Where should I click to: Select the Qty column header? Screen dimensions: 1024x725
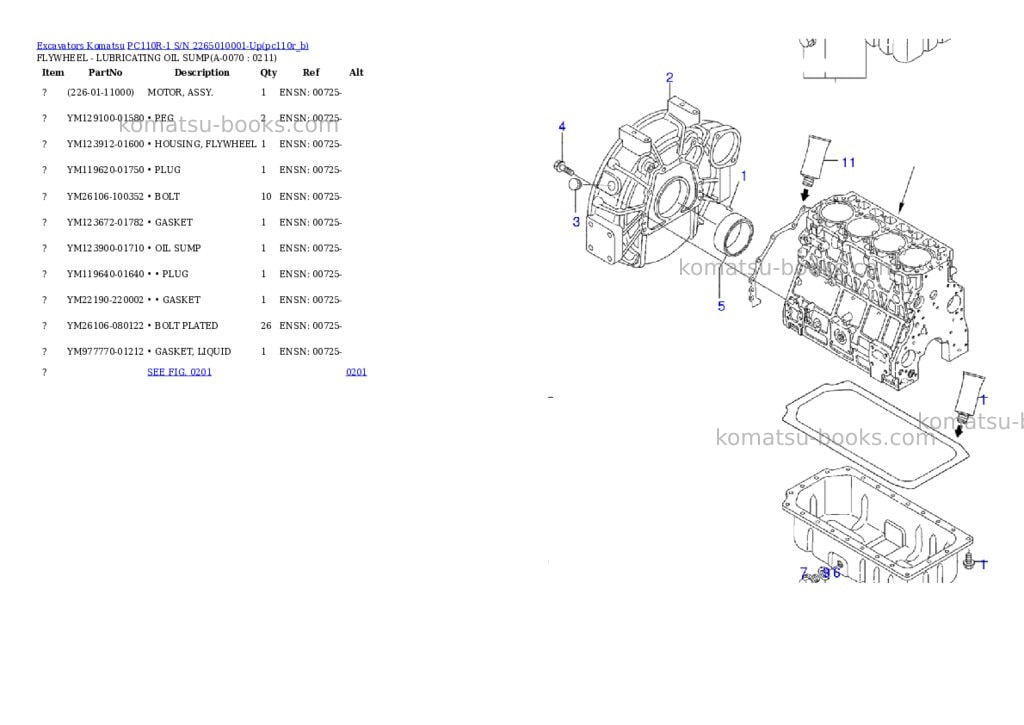point(268,72)
